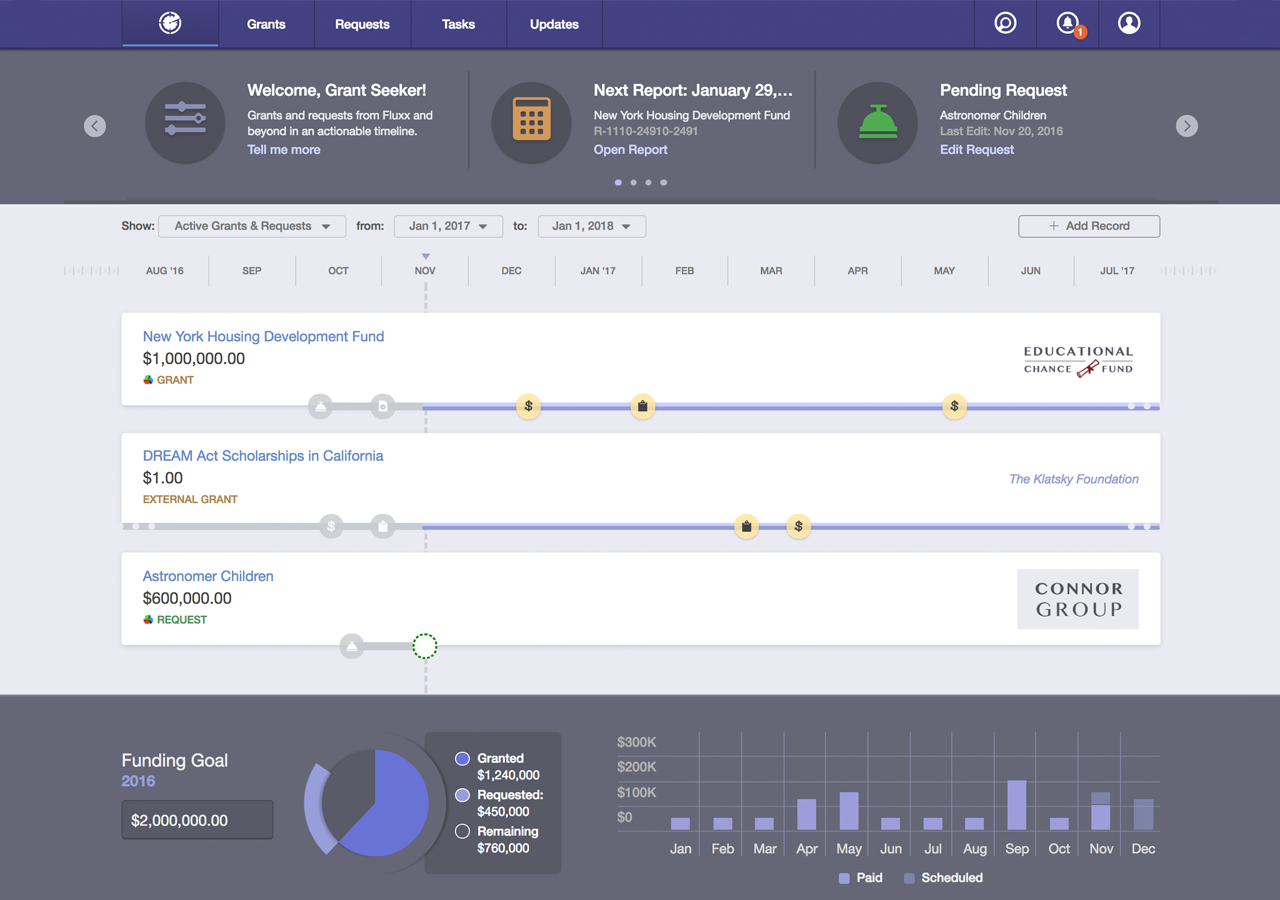Expand Active Grants & Requests dropdown
The height and width of the screenshot is (900, 1280).
[252, 226]
